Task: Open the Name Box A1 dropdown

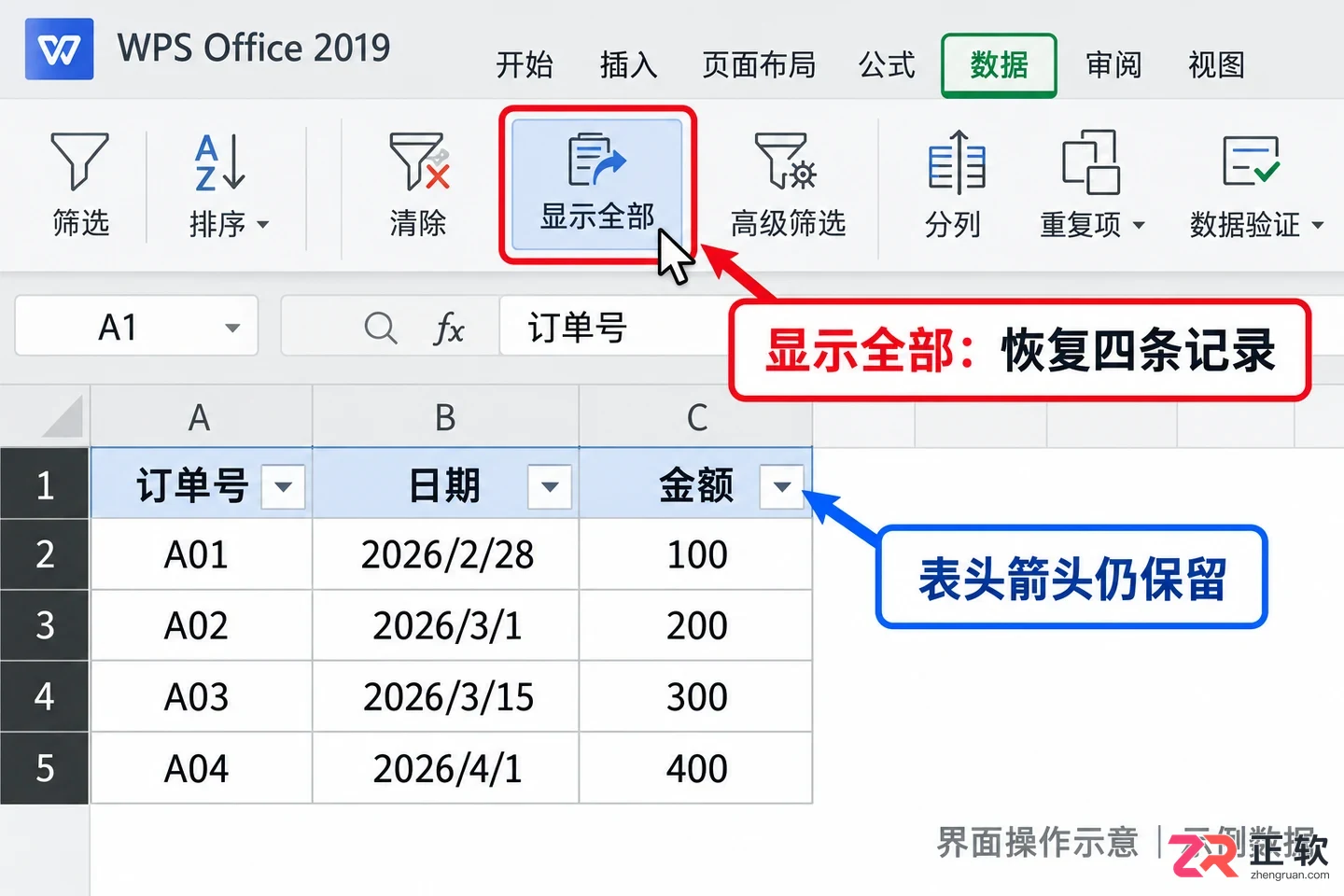Action: pos(232,328)
